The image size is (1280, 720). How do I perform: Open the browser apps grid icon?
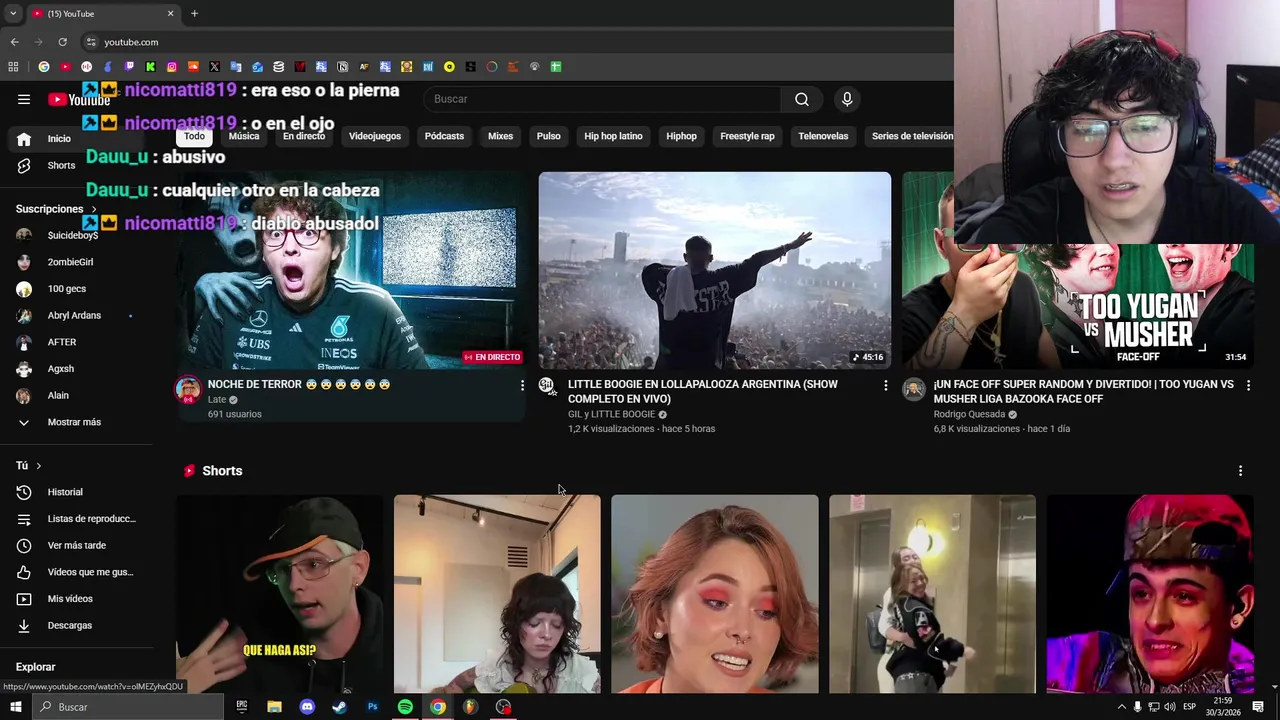[x=13, y=67]
